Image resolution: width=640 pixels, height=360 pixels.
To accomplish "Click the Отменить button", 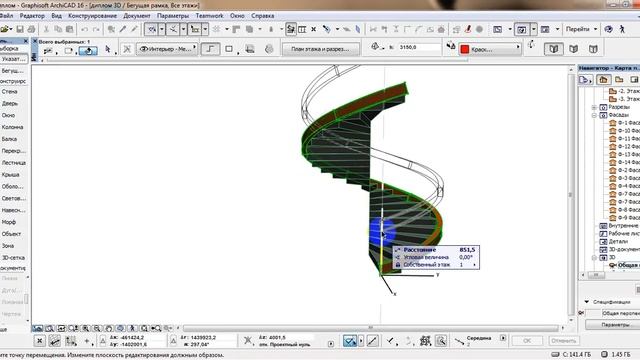I will point(563,340).
